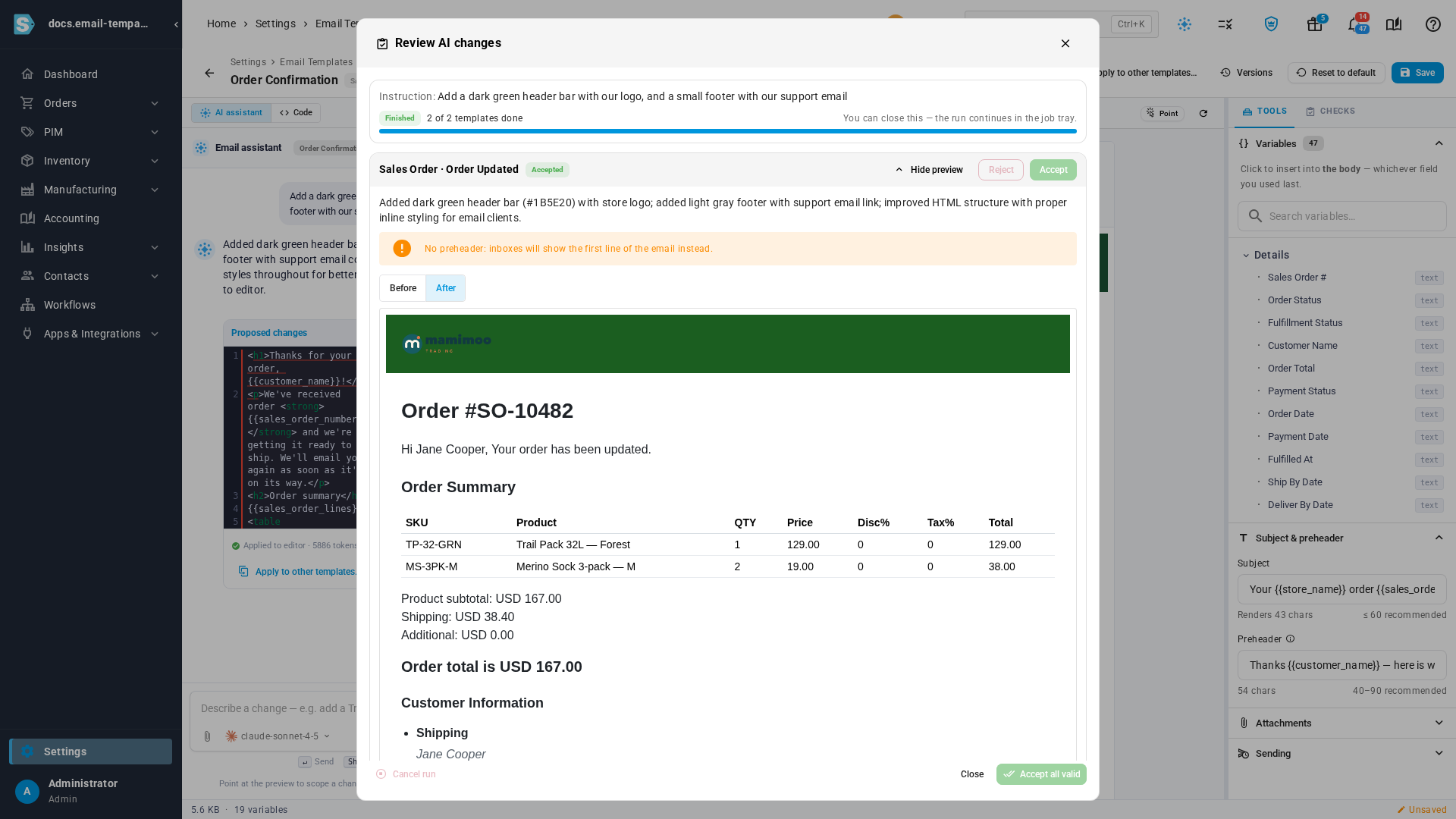Click the Home breadcrumb

221,24
